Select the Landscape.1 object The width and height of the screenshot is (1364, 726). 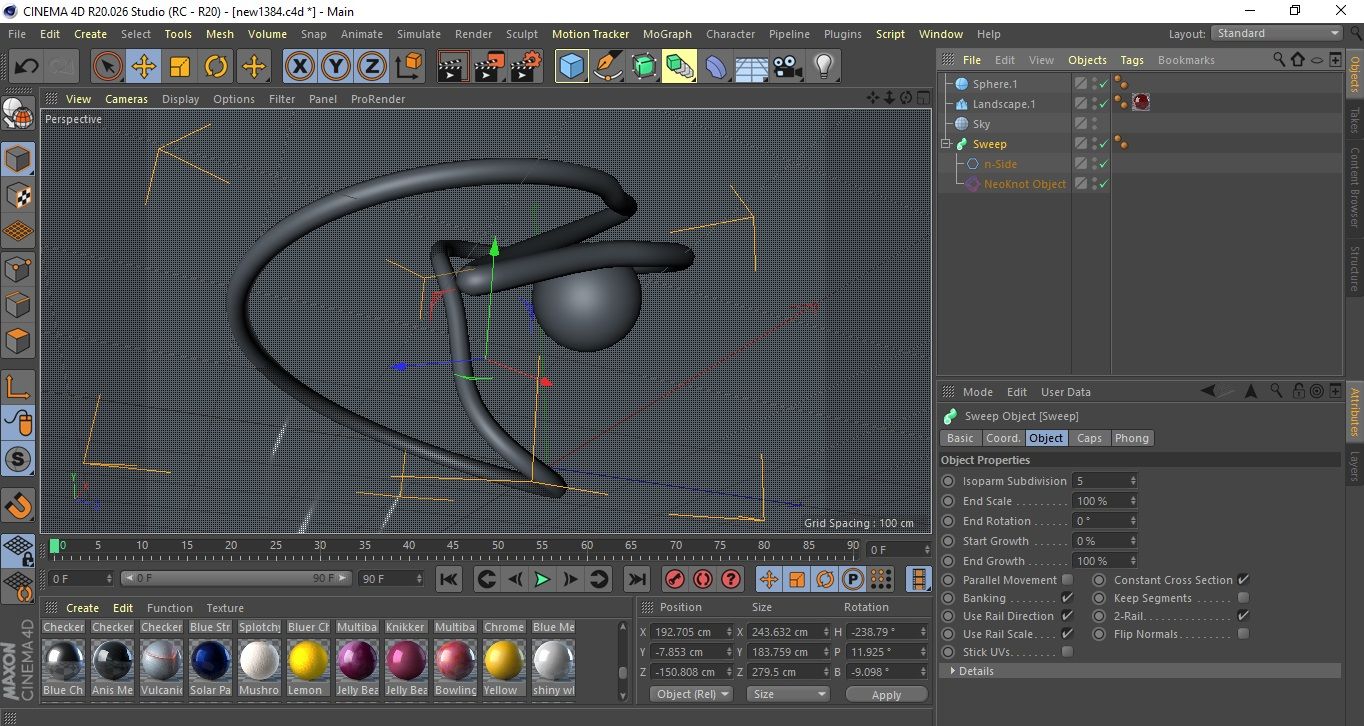coord(1004,104)
